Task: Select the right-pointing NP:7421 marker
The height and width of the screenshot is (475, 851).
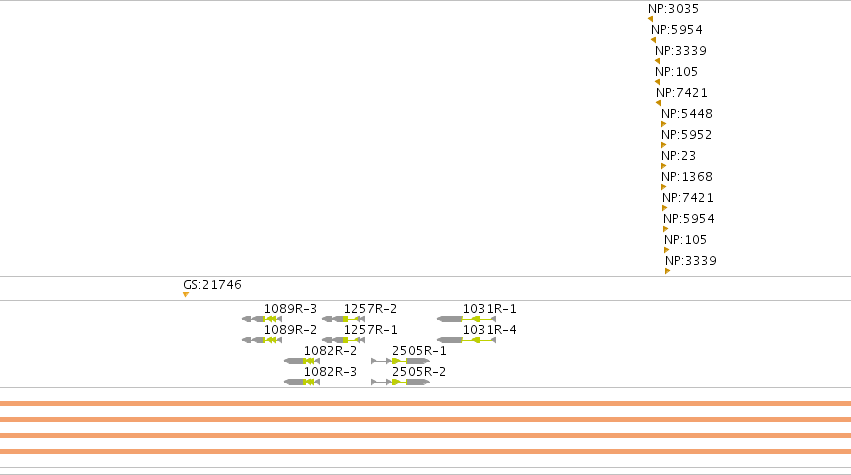Action: pos(665,208)
